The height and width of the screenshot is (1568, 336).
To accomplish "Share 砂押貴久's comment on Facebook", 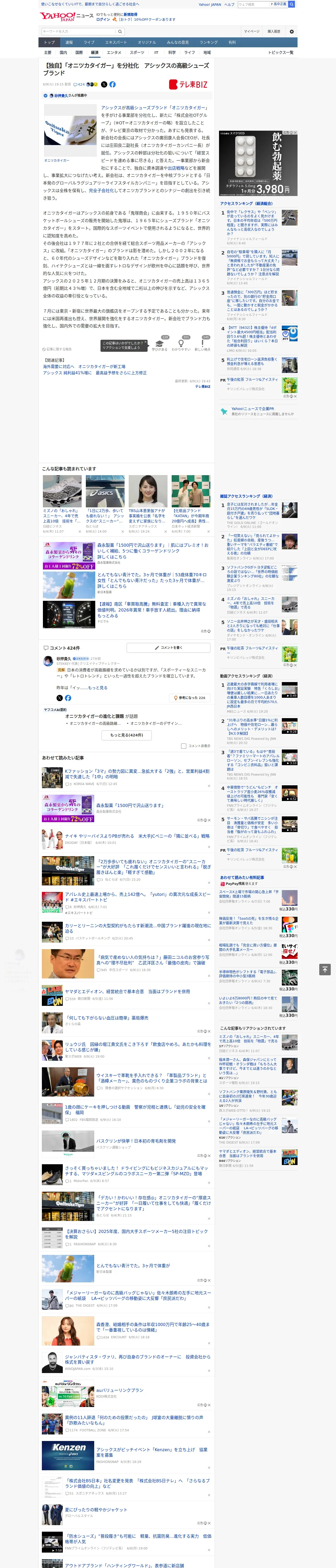I will point(68,698).
